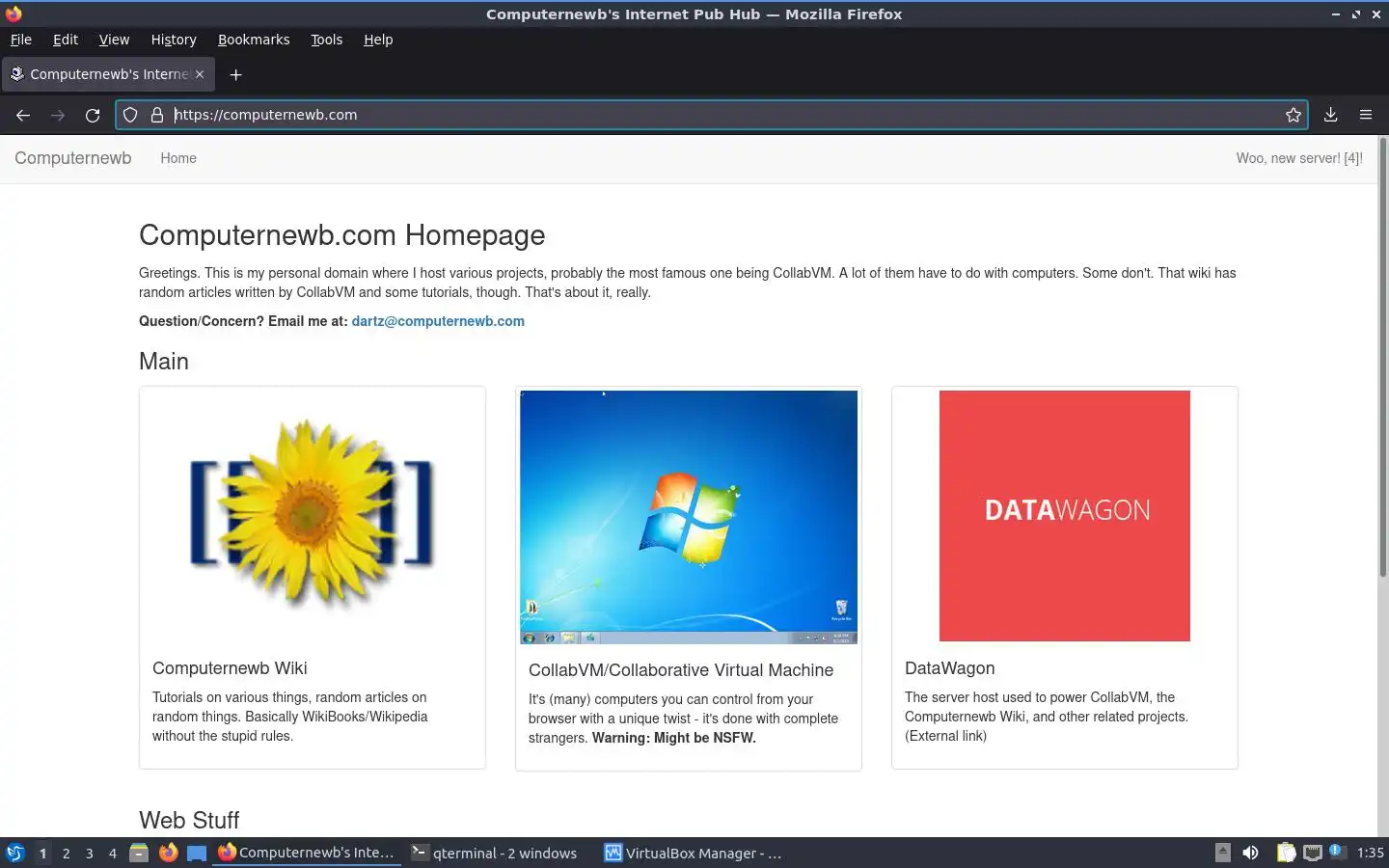Open the Edit menu

66,40
